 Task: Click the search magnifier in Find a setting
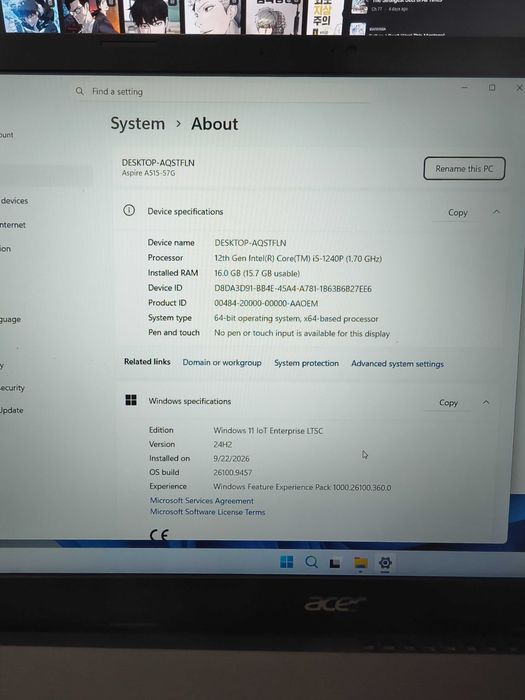point(79,91)
